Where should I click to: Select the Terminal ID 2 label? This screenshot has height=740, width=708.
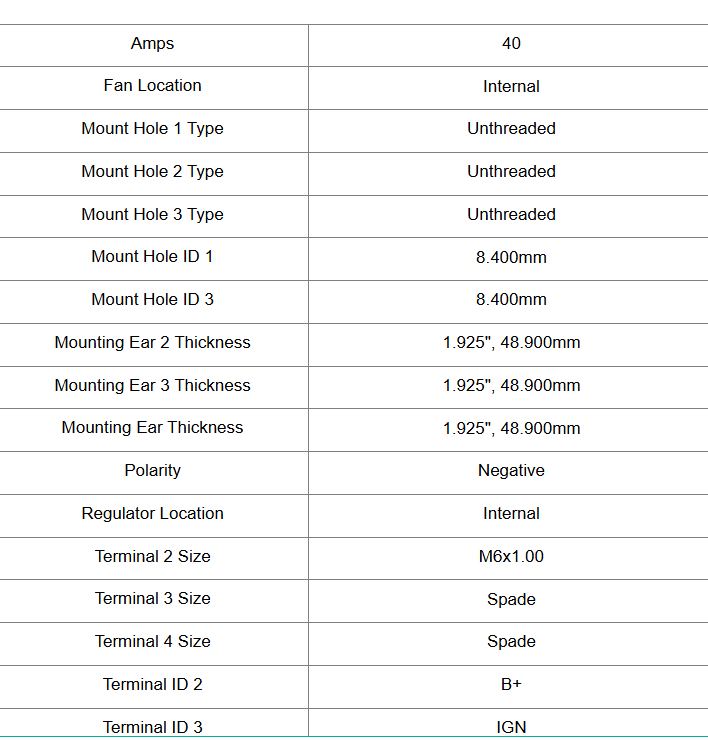tap(152, 684)
